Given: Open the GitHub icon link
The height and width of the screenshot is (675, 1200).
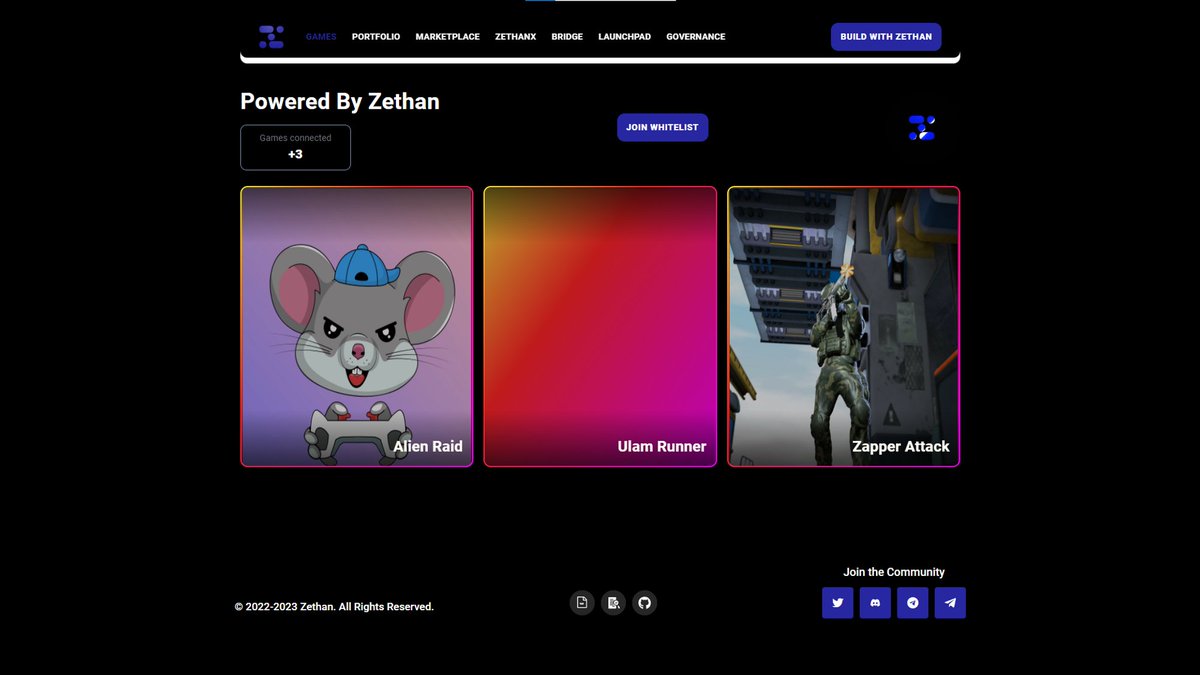Looking at the screenshot, I should (645, 602).
